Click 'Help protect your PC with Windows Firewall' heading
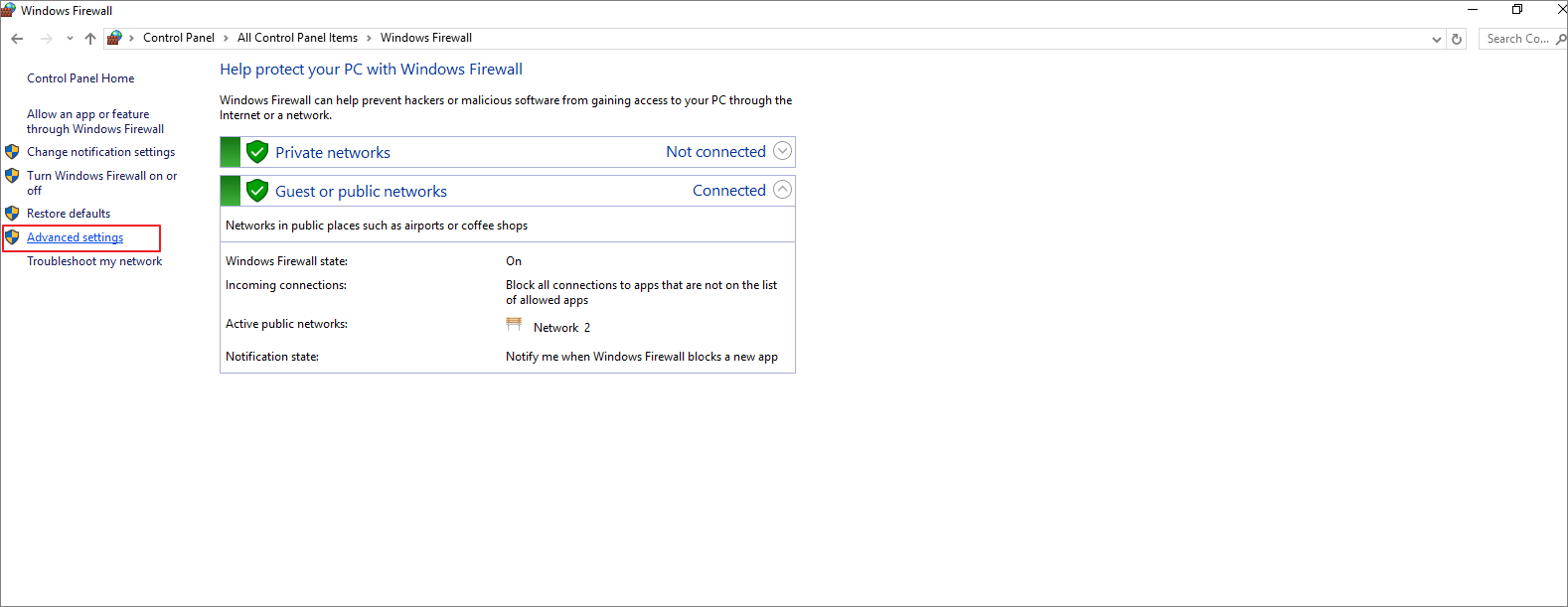 tap(371, 70)
